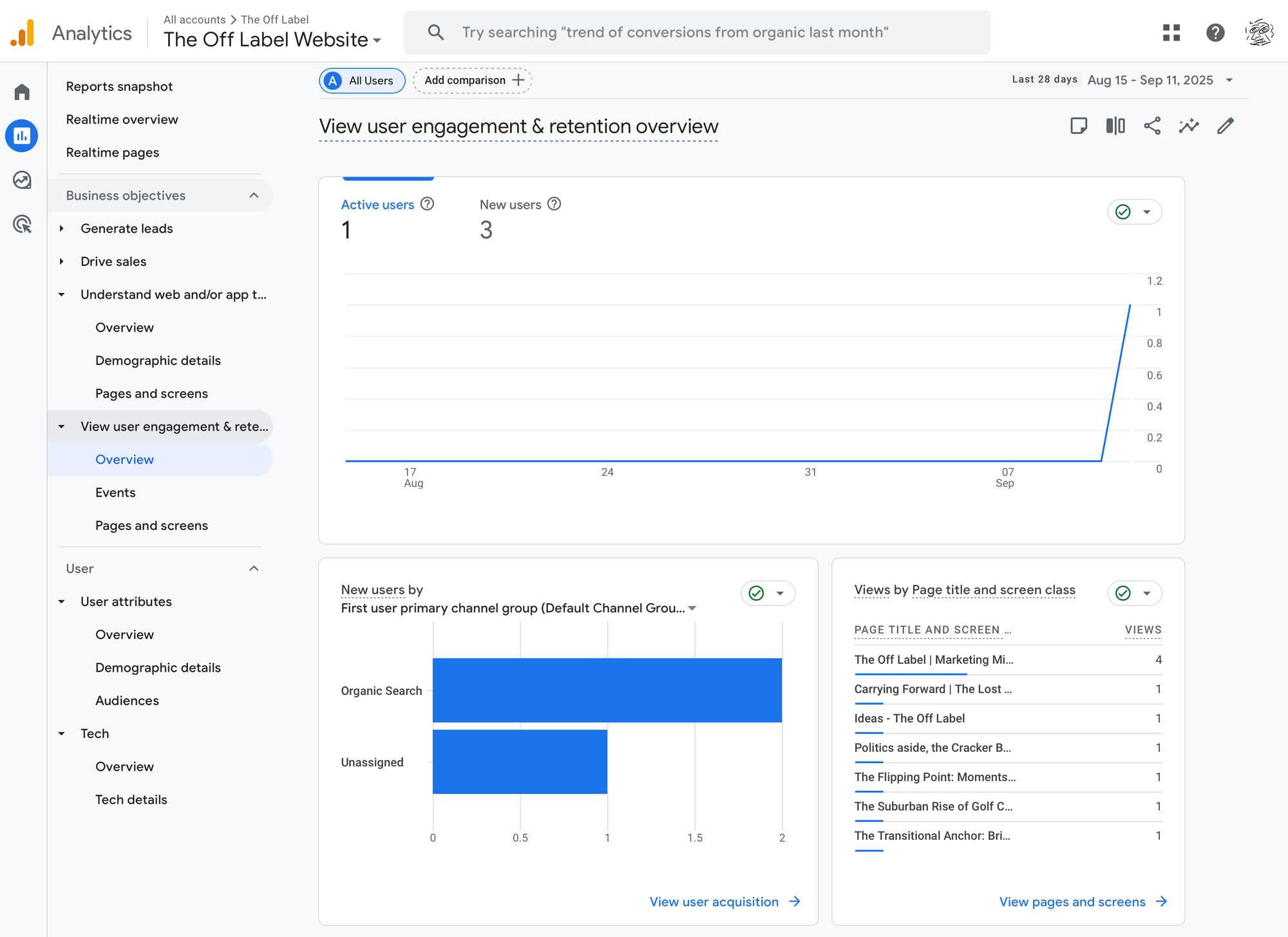Open the Reports section icon

(22, 136)
